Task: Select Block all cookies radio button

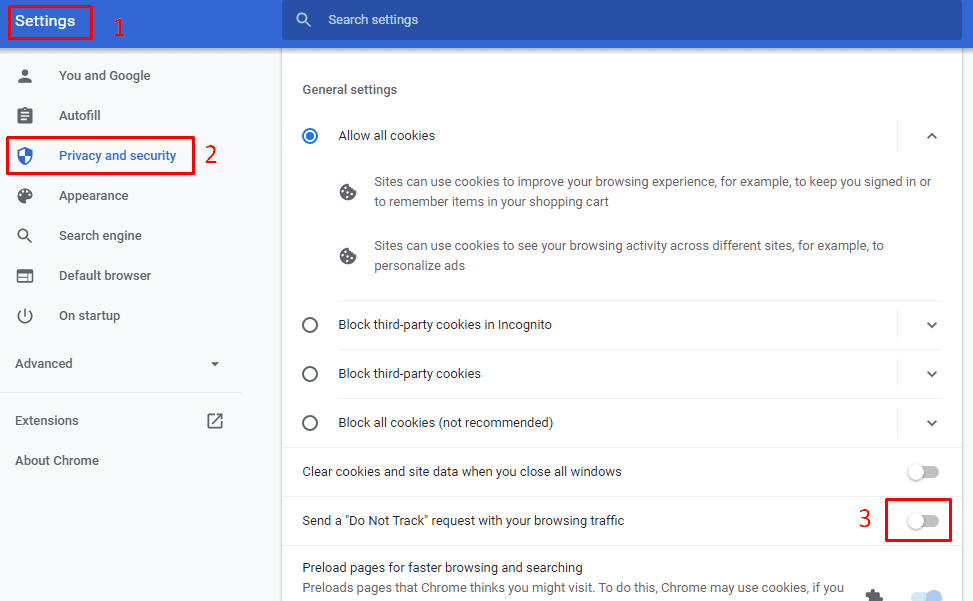Action: pos(310,423)
